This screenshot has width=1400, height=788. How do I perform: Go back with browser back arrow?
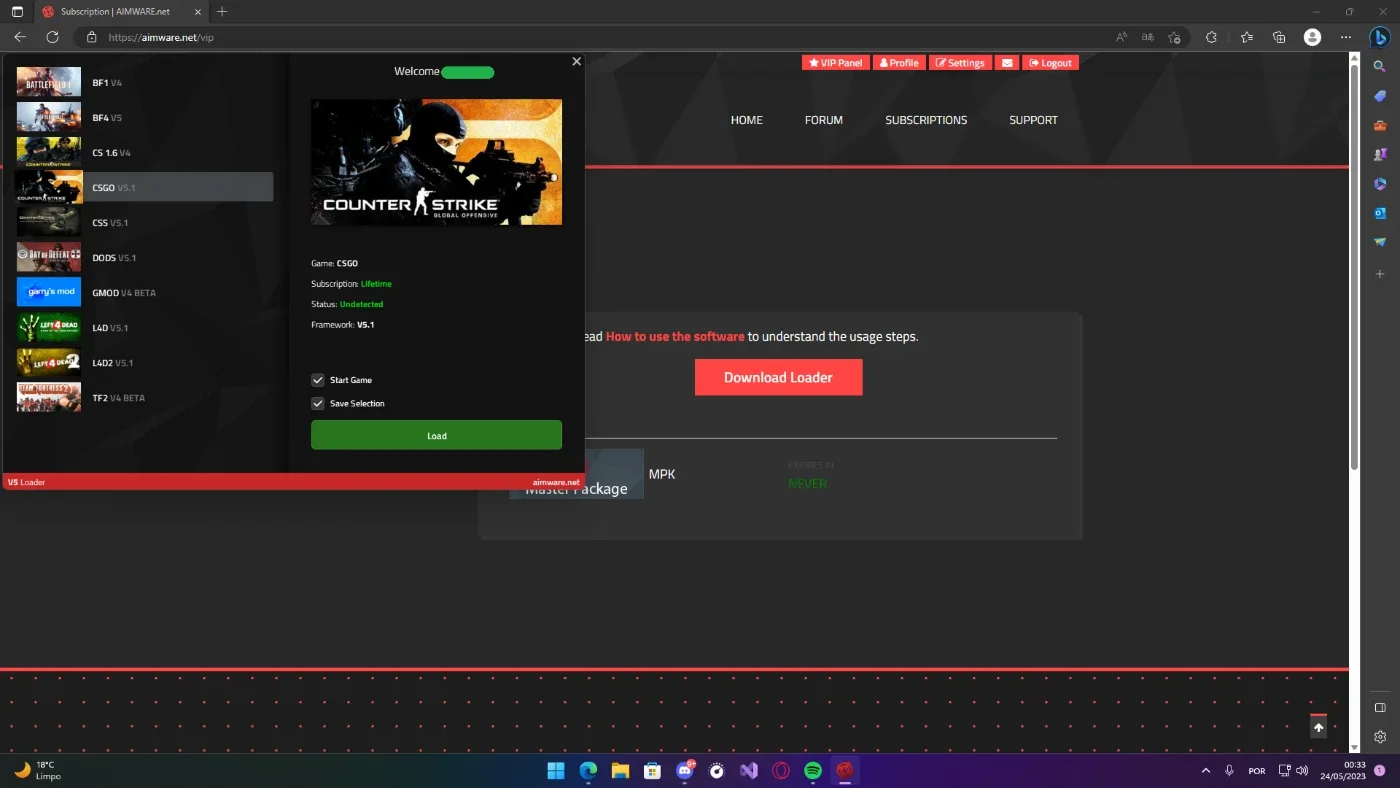(20, 37)
